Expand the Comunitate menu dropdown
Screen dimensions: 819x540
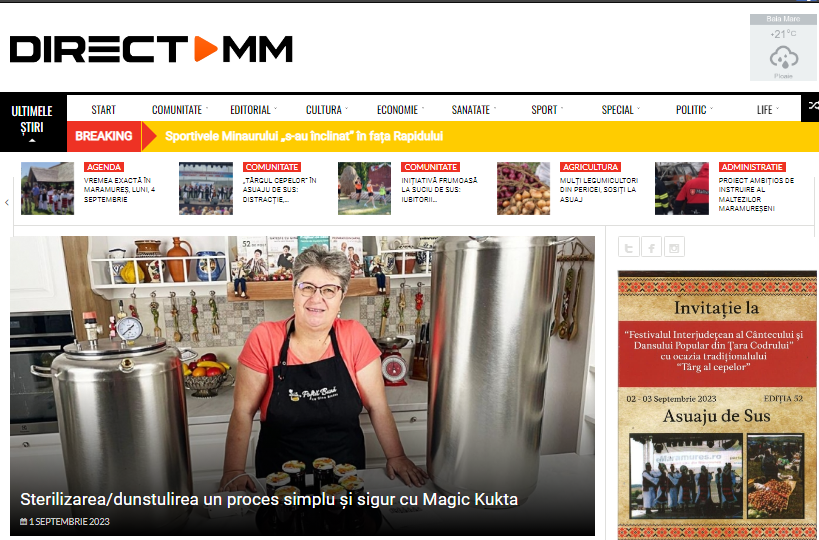180,110
